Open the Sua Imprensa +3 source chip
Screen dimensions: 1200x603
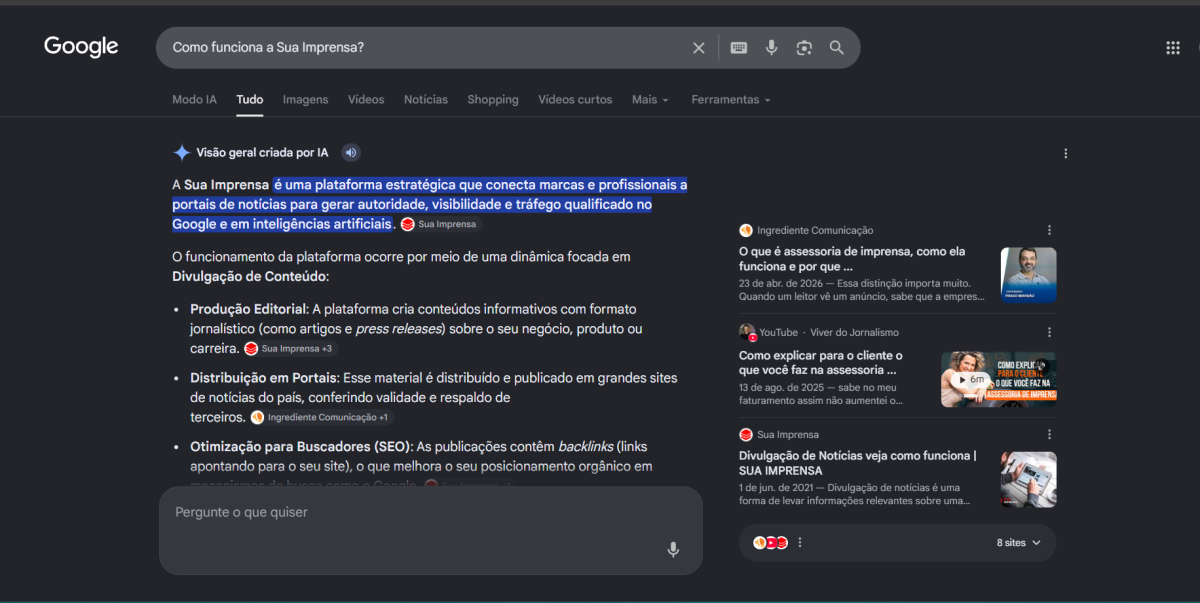click(x=291, y=348)
